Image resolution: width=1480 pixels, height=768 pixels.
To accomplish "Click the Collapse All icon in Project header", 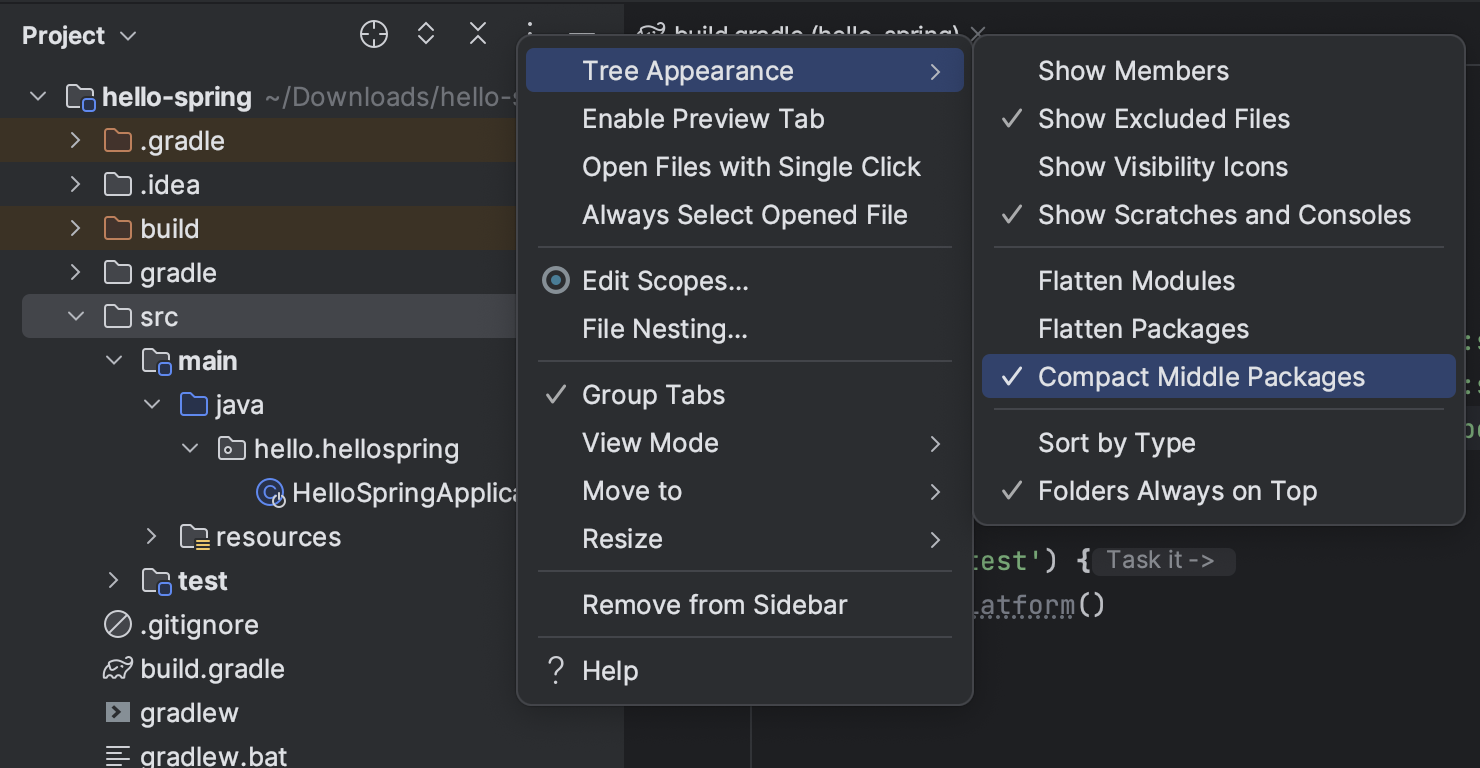I will [x=478, y=35].
